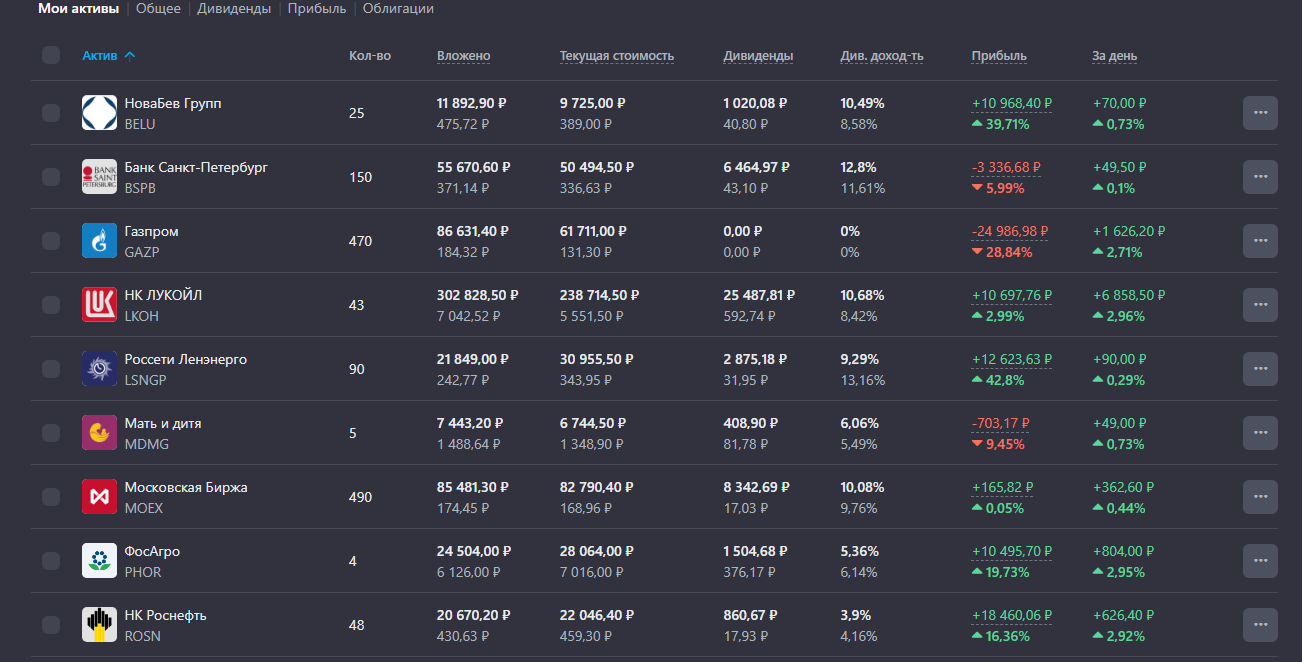Click the Gazprom logo icon
Viewport: 1302px width, 662px height.
100,241
